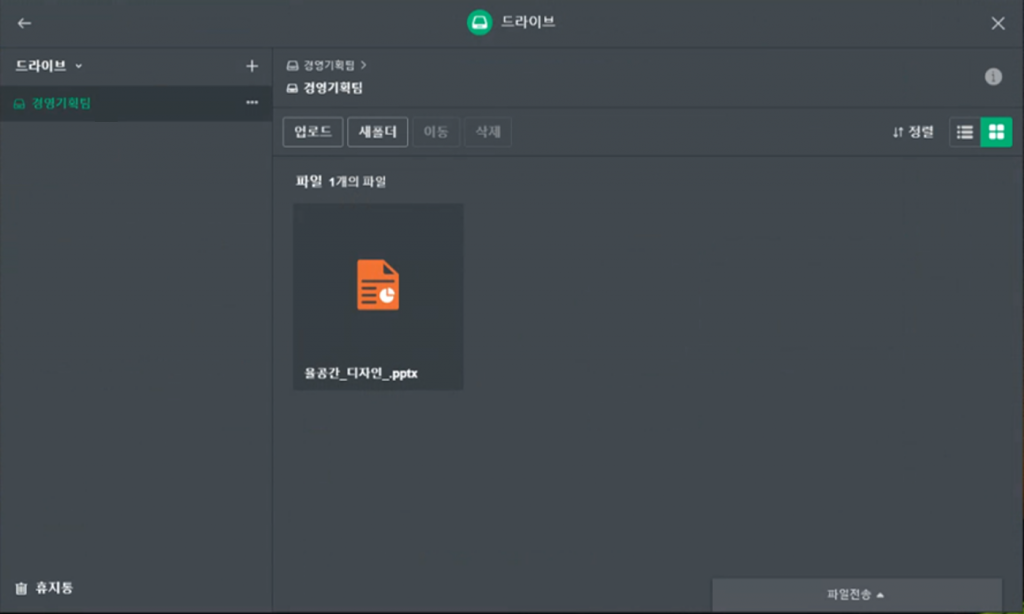Image resolution: width=1024 pixels, height=614 pixels.
Task: Open the 휴지통 trash
Action: pyautogui.click(x=45, y=587)
